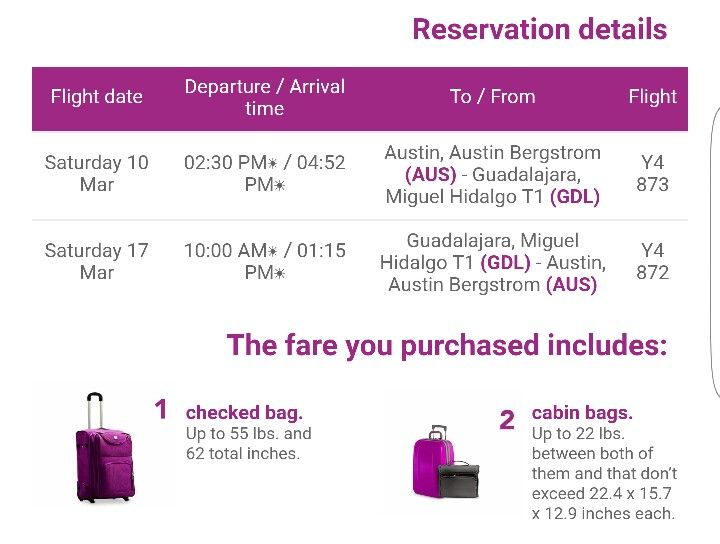The width and height of the screenshot is (720, 544).
Task: Click the Reservation details heading
Action: (540, 29)
